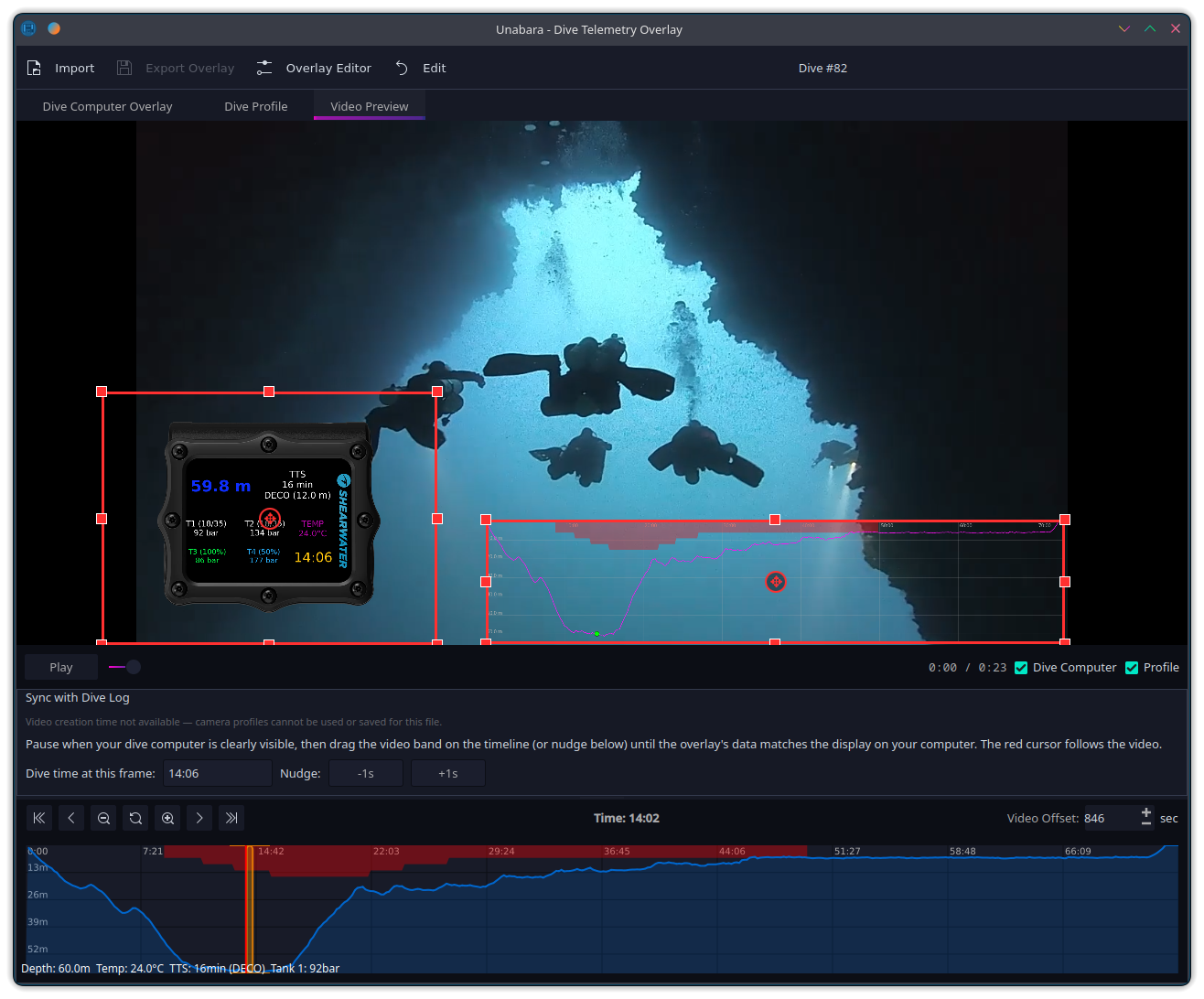
Task: Click left-middle handle of dive computer overlay
Action: (x=102, y=519)
